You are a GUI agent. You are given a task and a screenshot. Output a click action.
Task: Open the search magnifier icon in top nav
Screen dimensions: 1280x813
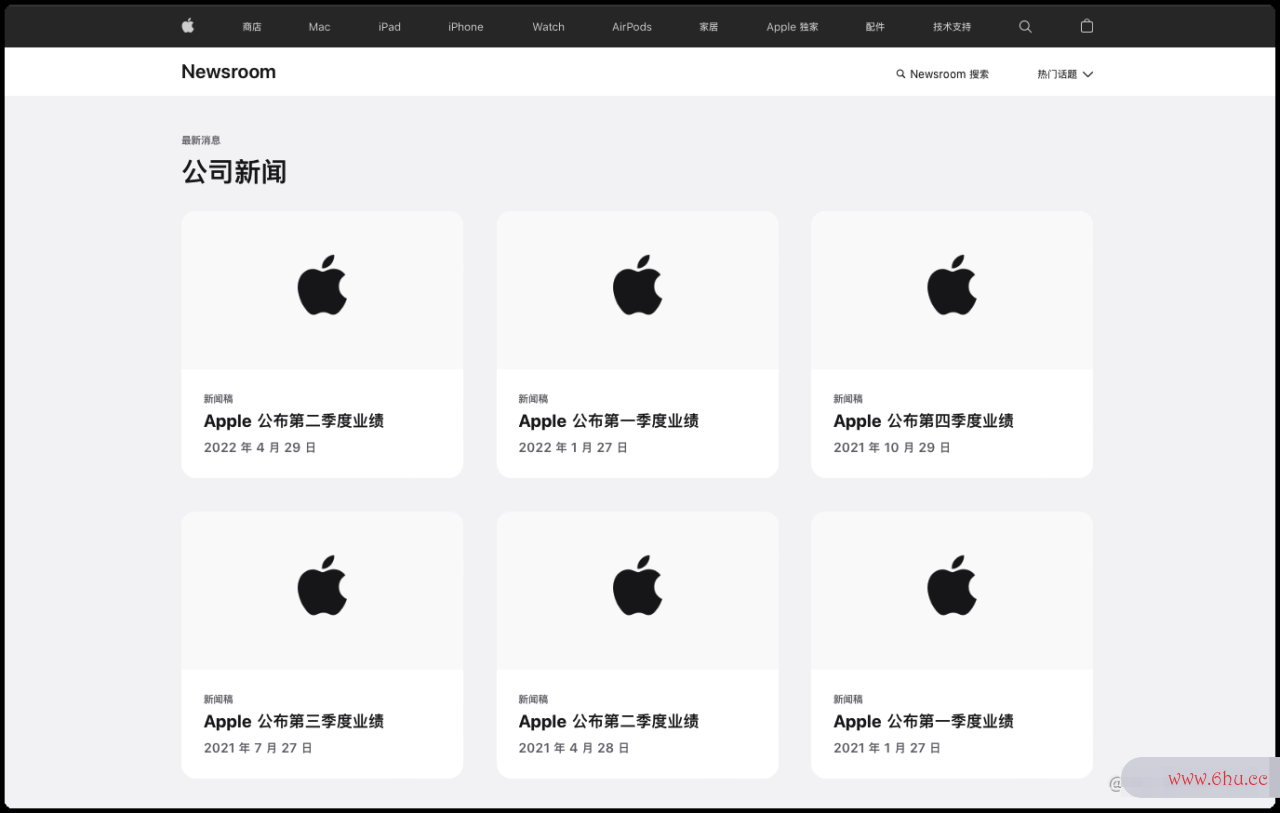(x=1025, y=27)
